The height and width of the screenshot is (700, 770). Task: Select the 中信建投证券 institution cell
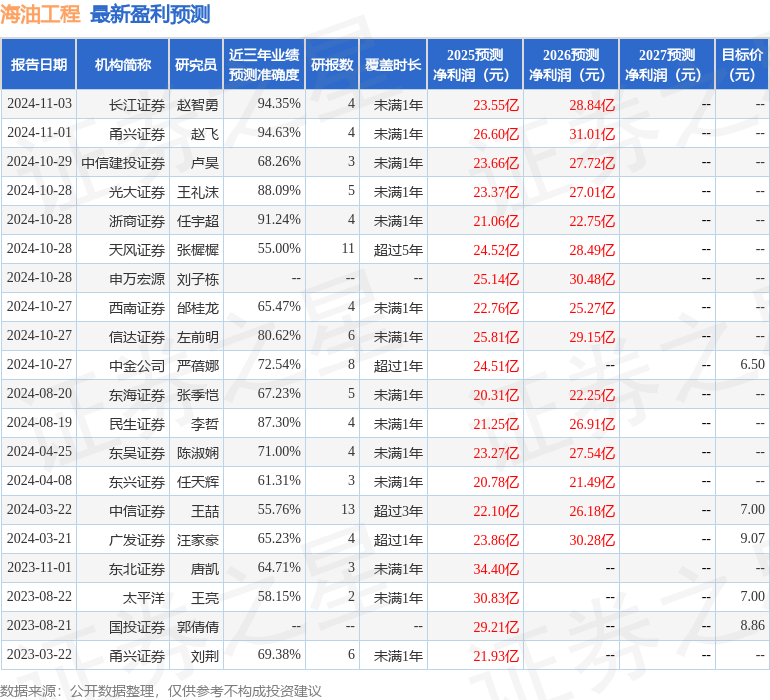coord(123,163)
